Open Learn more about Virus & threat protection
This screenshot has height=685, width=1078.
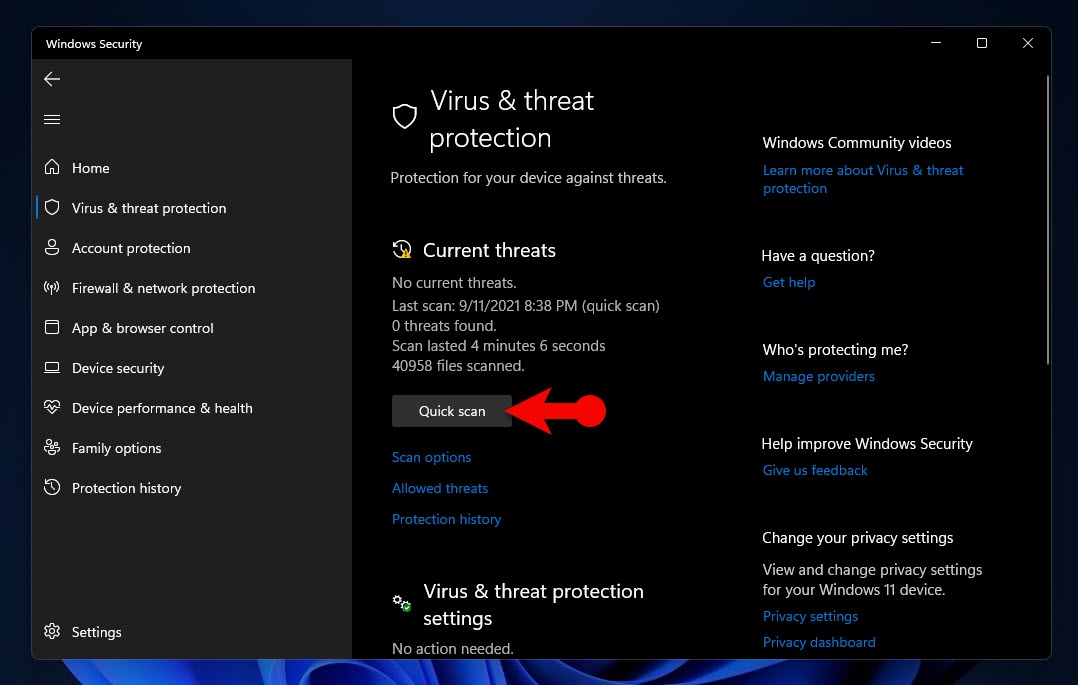point(864,179)
